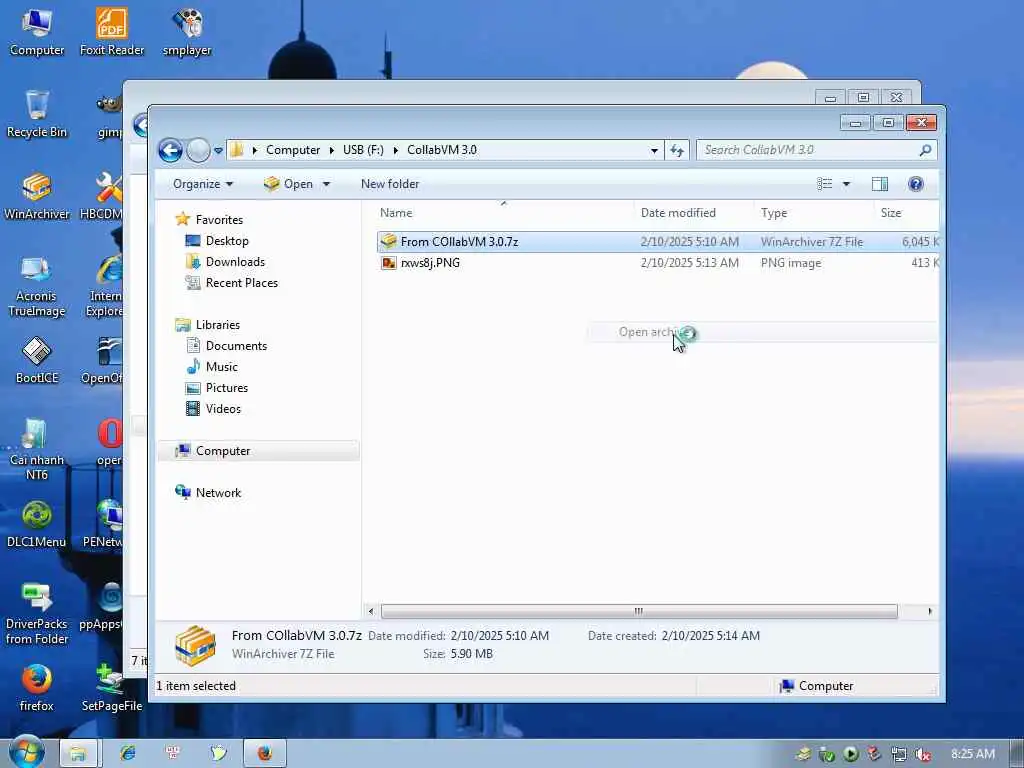Open Internet Explorer taskbar icon

[x=127, y=754]
